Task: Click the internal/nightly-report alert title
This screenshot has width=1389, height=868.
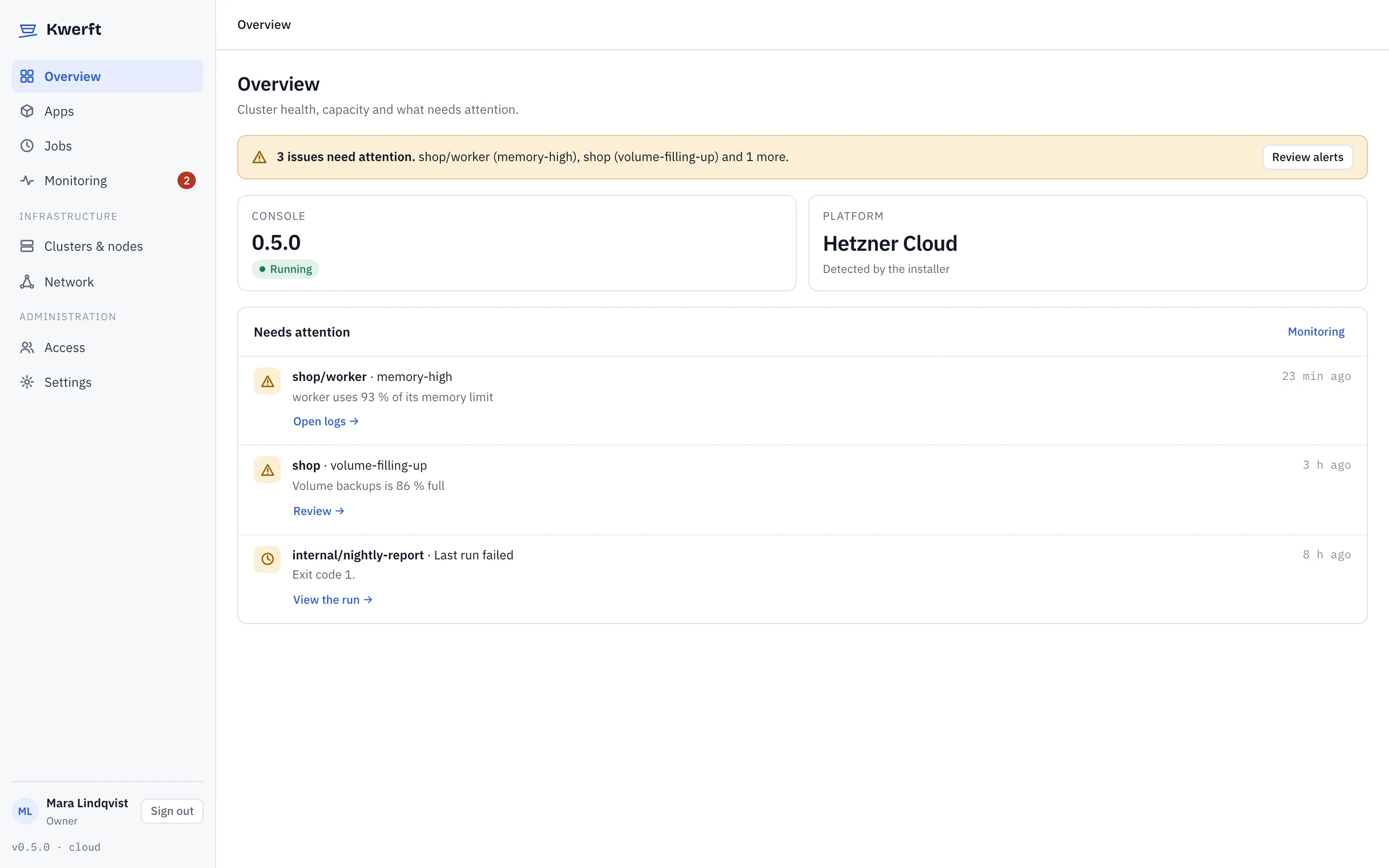Action: 403,555
